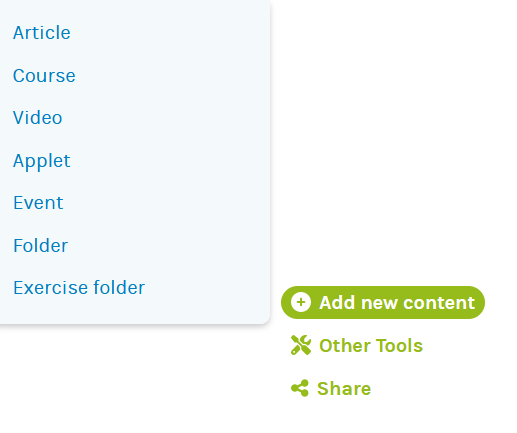
Task: Add a Video via the content menu
Action: pyautogui.click(x=38, y=118)
